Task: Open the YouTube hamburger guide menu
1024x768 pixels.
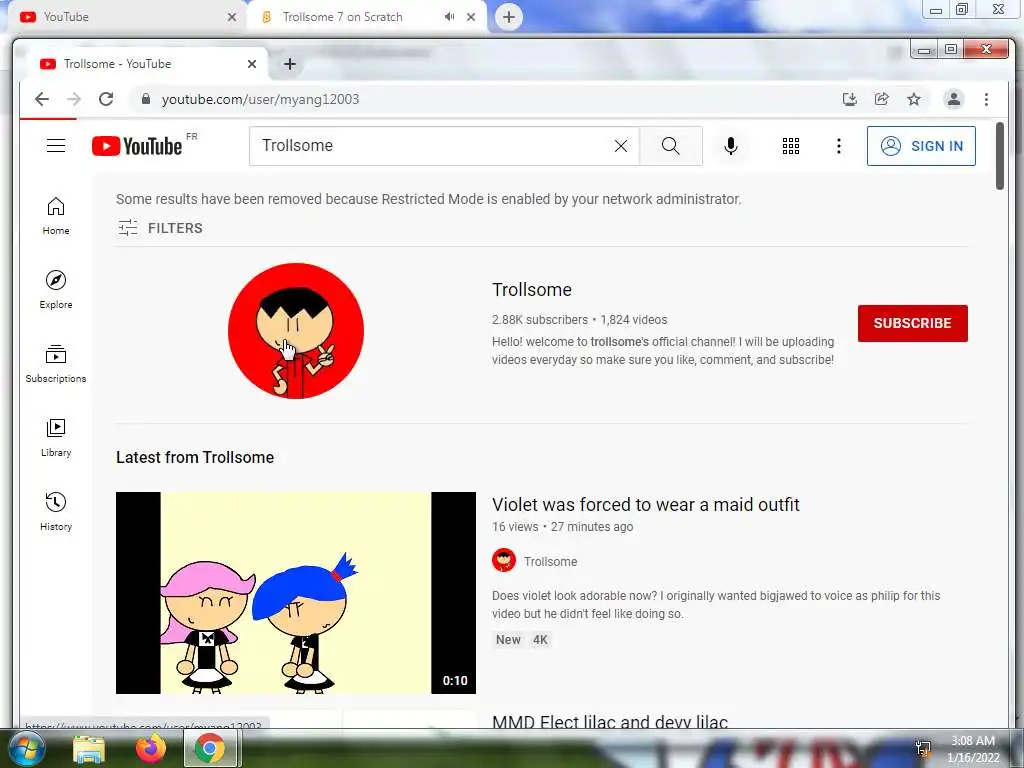Action: [56, 146]
